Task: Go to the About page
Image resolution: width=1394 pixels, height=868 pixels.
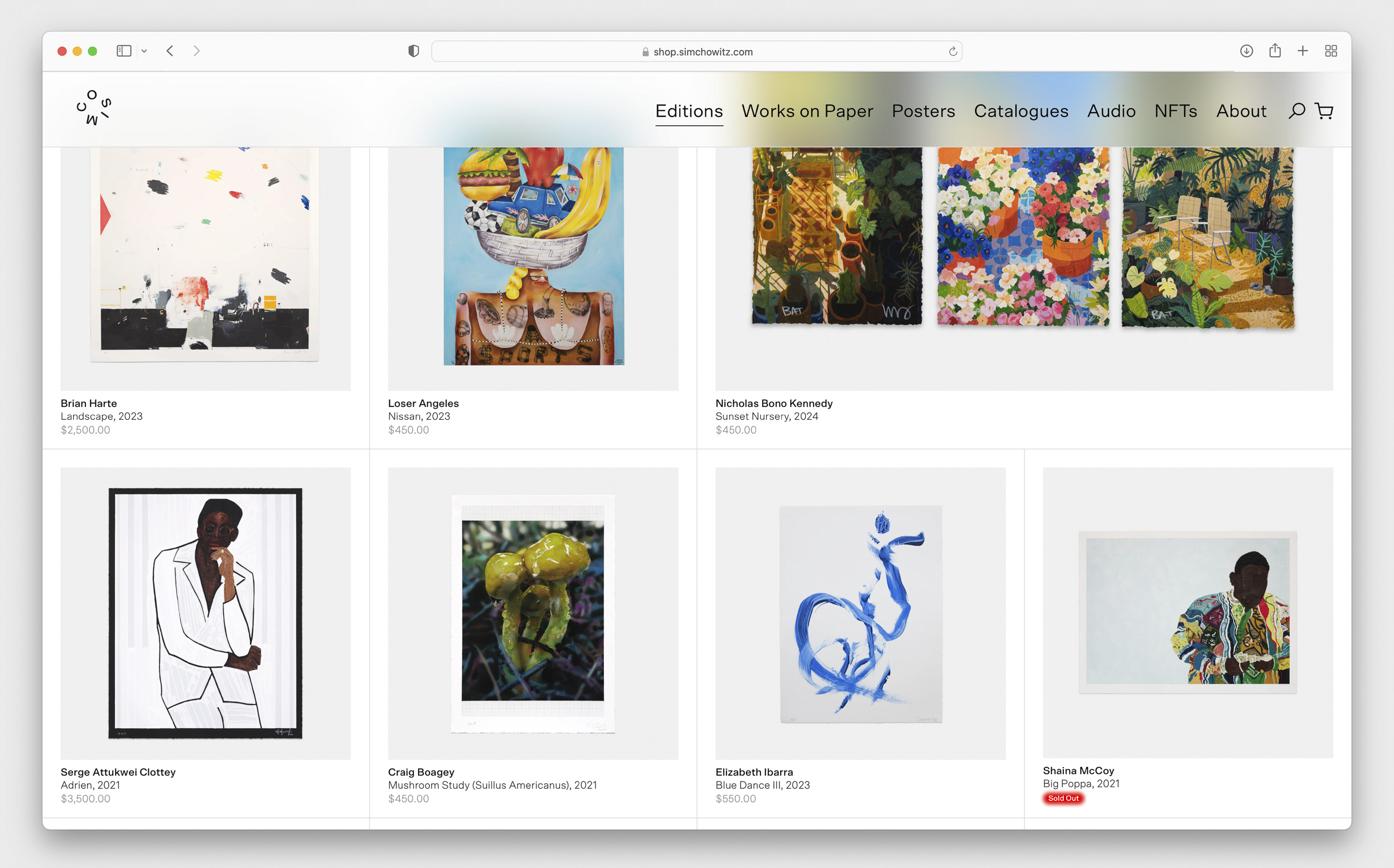Action: point(1241,111)
